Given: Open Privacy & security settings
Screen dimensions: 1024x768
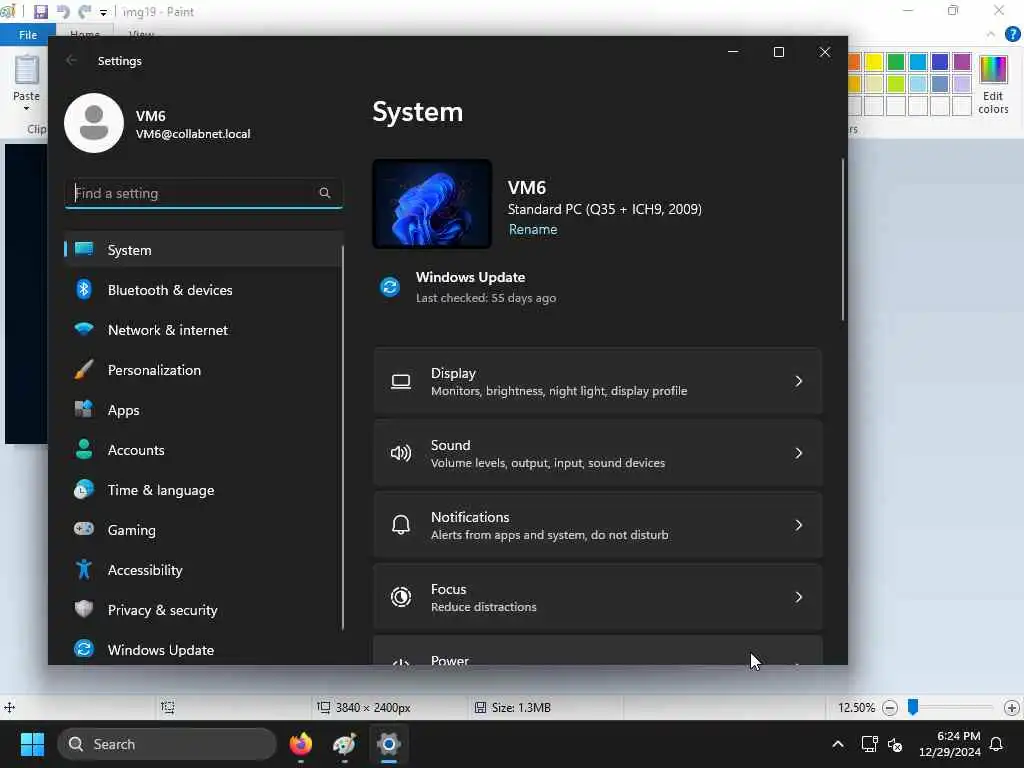Looking at the screenshot, I should (203, 610).
